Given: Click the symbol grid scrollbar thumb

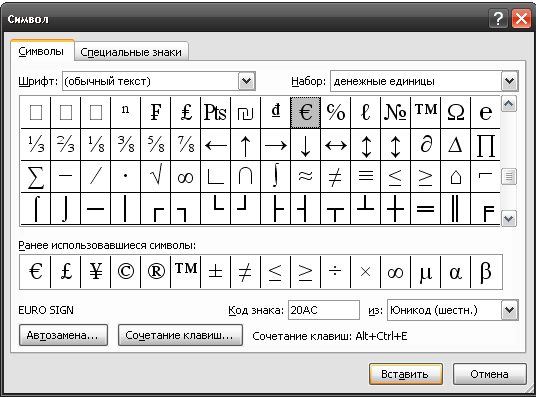Looking at the screenshot, I should tap(509, 177).
